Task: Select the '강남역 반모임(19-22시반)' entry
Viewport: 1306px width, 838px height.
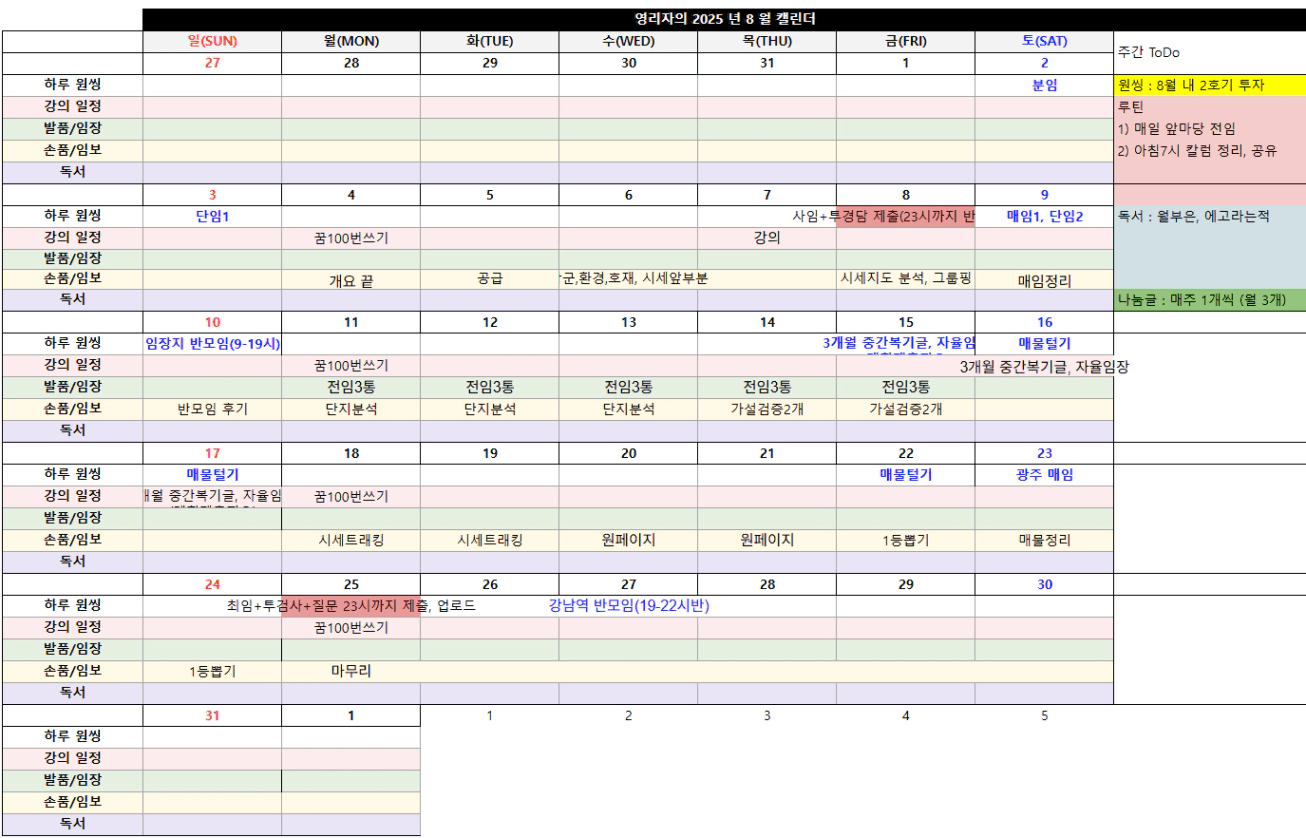Action: [x=628, y=605]
